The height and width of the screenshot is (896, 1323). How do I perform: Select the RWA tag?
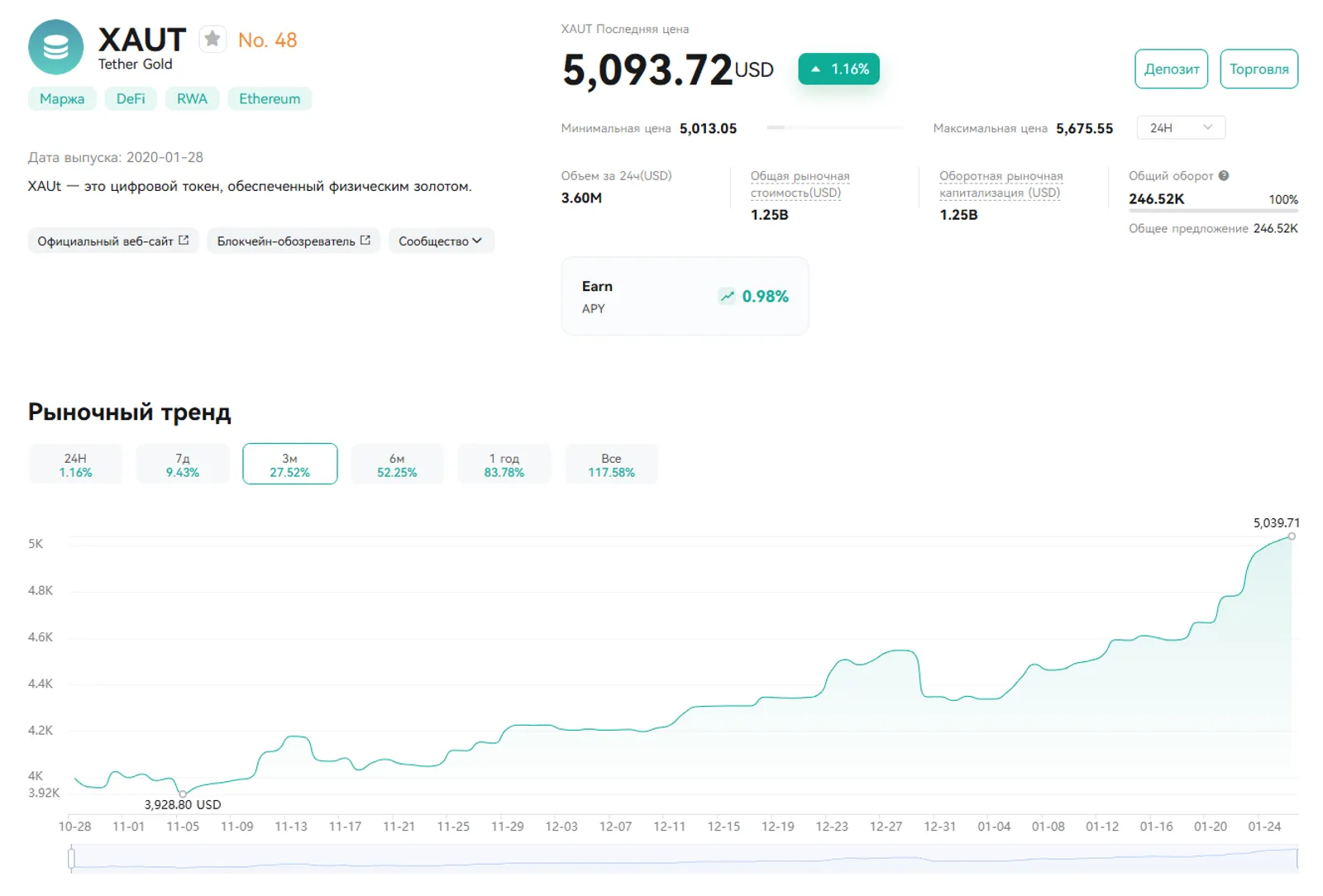pos(192,98)
